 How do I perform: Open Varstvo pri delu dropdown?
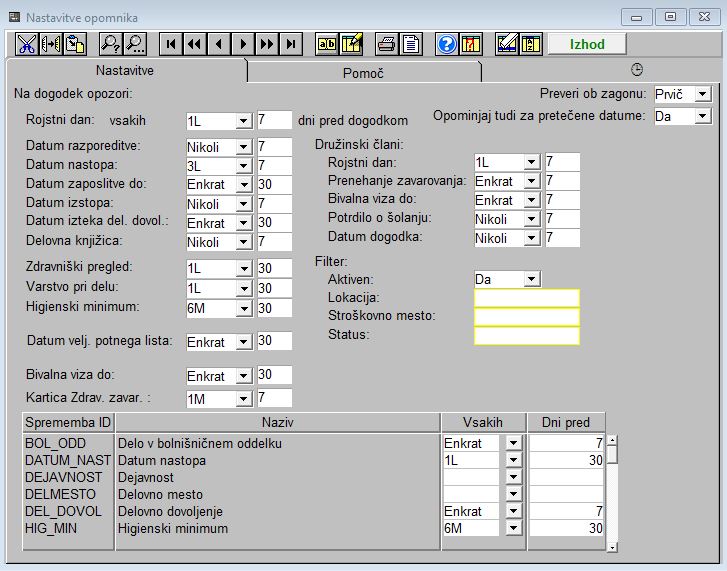pyautogui.click(x=243, y=288)
